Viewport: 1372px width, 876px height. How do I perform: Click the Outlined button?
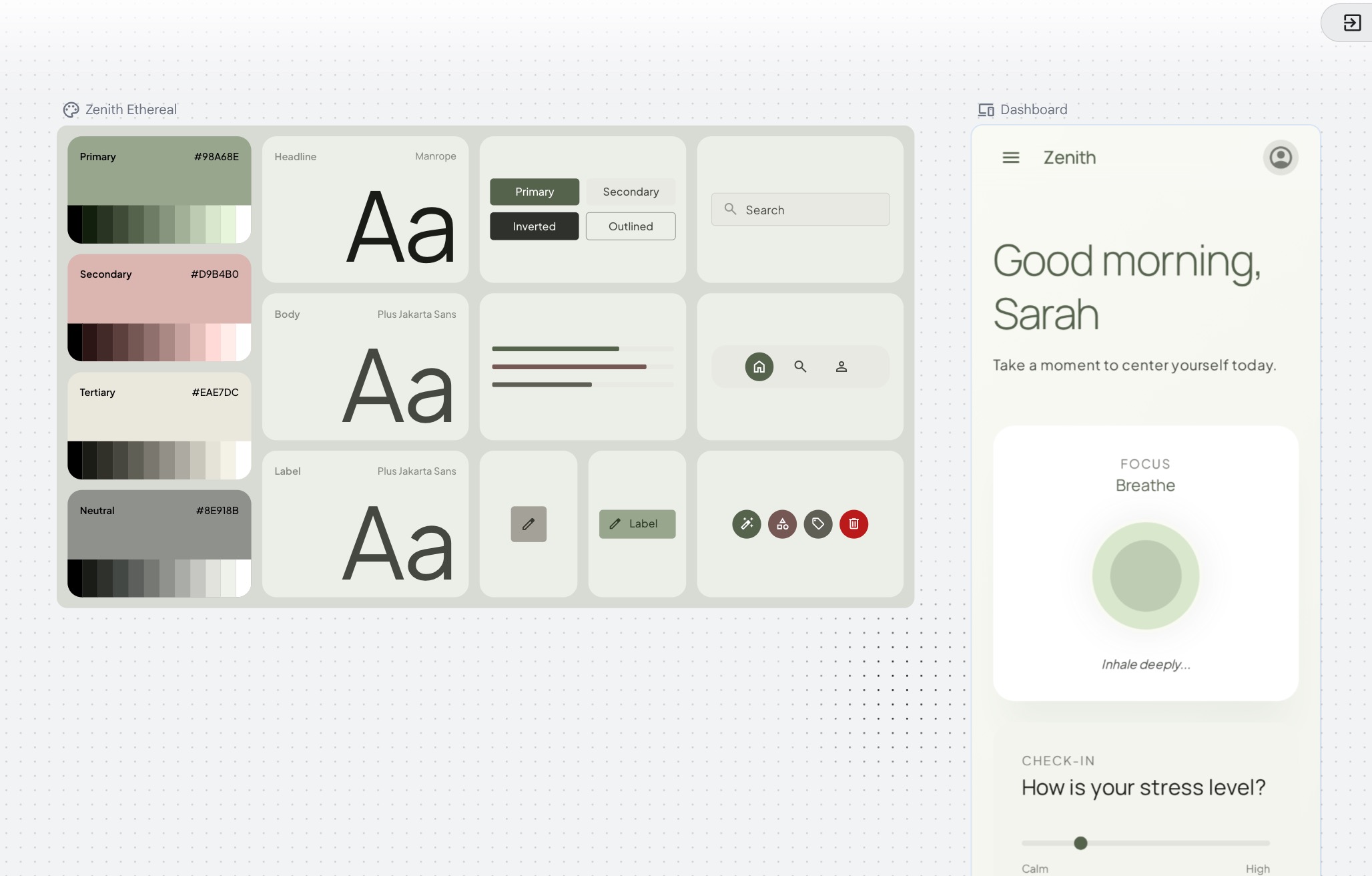[631, 226]
